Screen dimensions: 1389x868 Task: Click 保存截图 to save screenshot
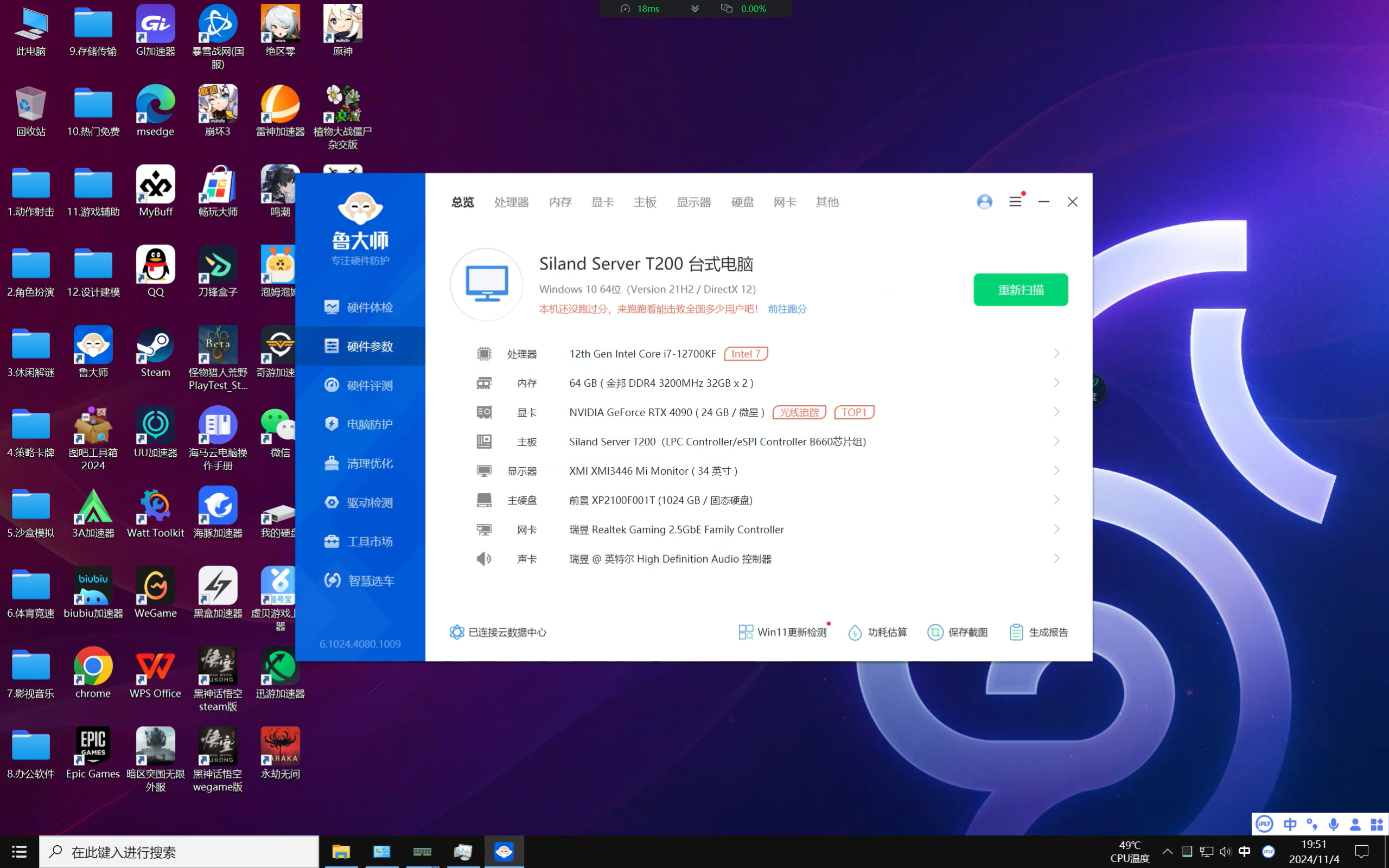(957, 632)
